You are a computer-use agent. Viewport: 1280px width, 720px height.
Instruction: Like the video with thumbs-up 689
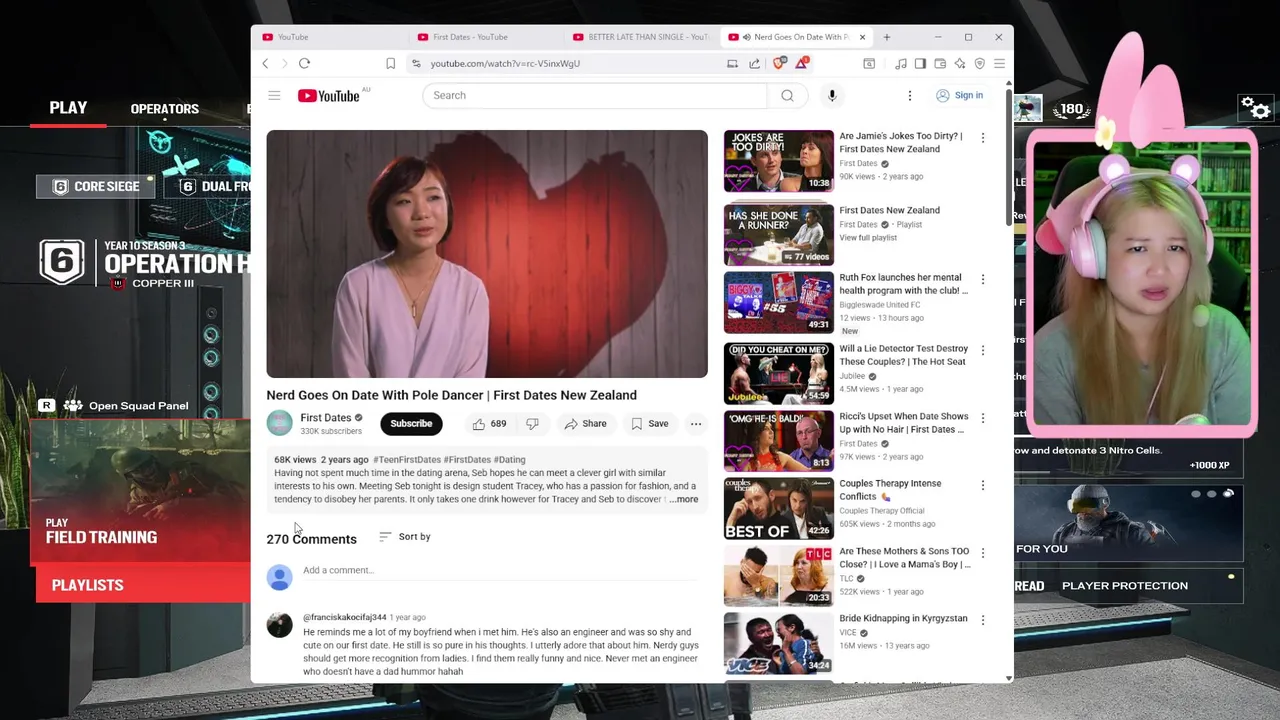pyautogui.click(x=490, y=424)
